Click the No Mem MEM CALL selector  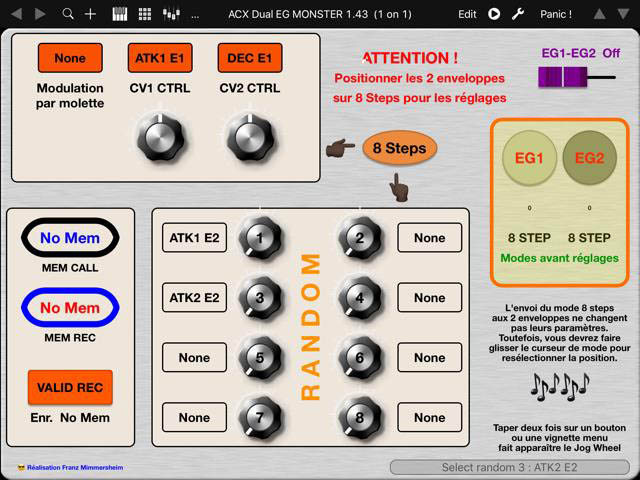pos(70,238)
